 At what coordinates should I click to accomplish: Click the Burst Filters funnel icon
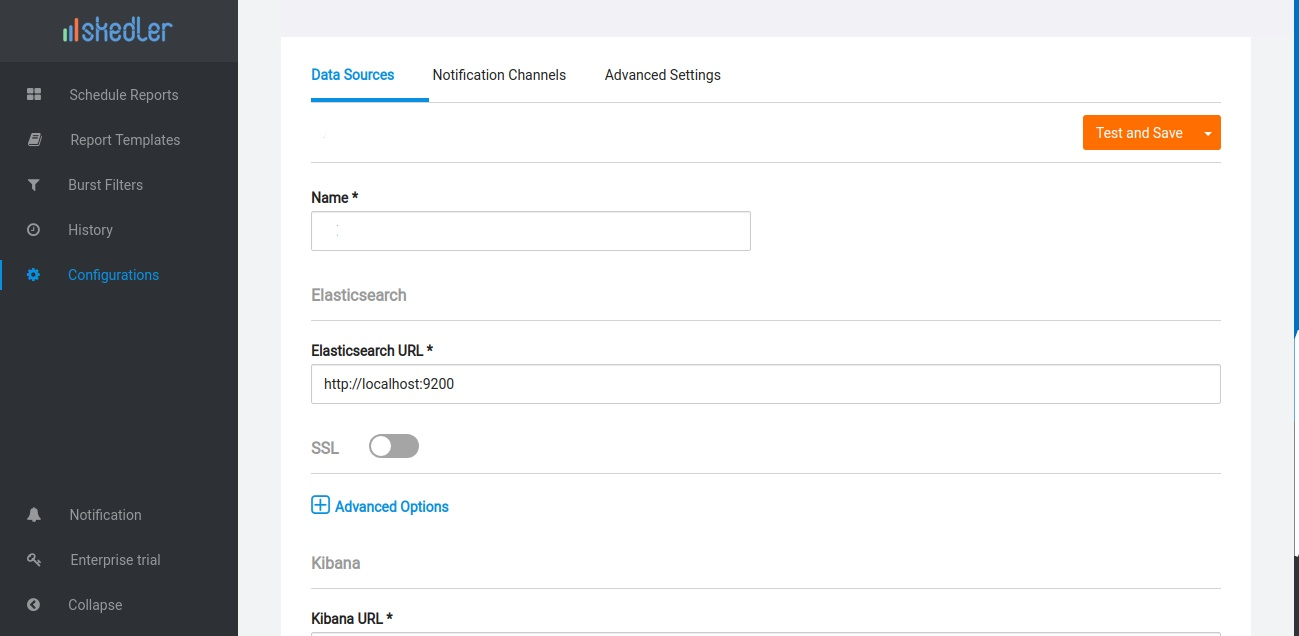[x=34, y=185]
